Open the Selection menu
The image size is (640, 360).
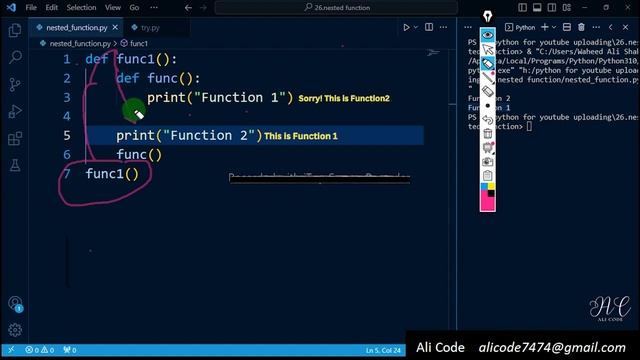click(81, 7)
